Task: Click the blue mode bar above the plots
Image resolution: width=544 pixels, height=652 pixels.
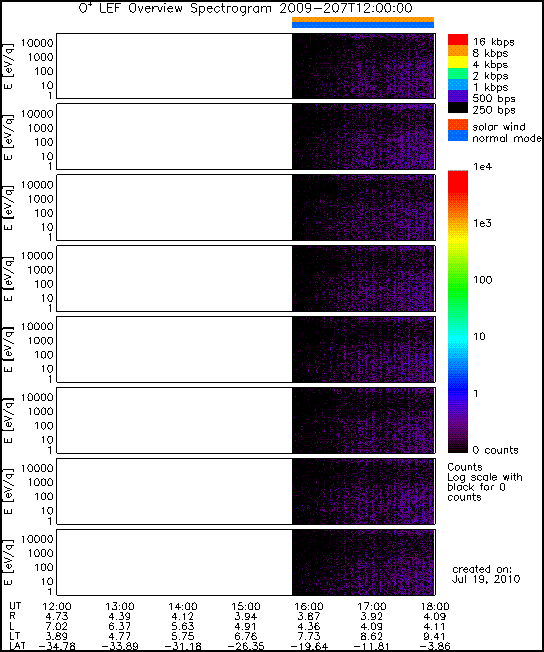Action: pyautogui.click(x=363, y=25)
